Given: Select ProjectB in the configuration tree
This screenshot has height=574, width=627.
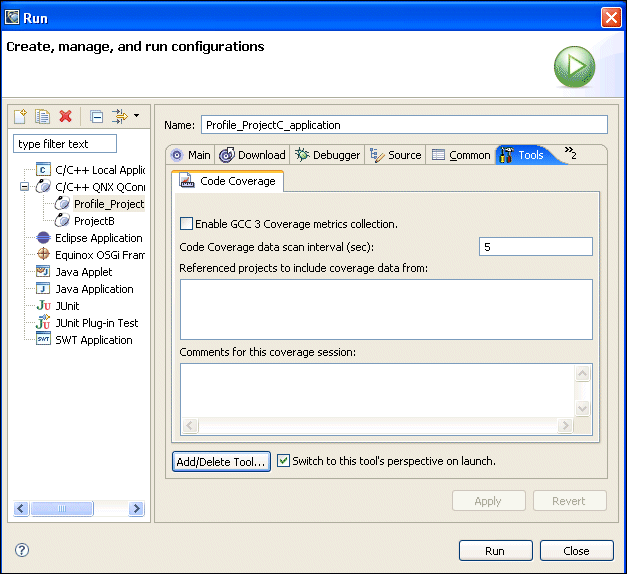Looking at the screenshot, I should pos(94,221).
